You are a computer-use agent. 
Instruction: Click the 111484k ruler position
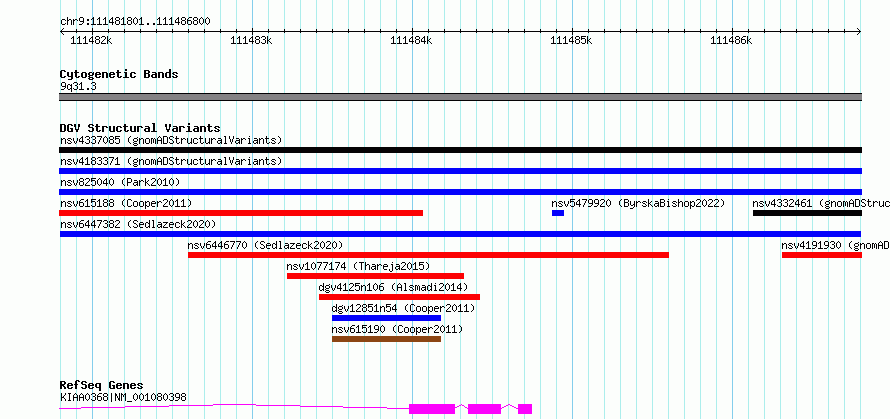[412, 40]
